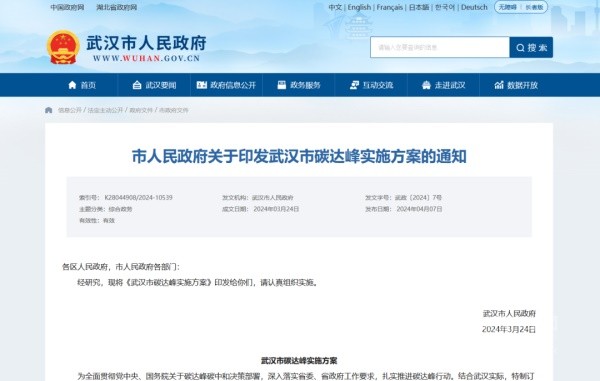The image size is (600, 381).
Task: Open the 首页 navigation item
Action: (82, 85)
